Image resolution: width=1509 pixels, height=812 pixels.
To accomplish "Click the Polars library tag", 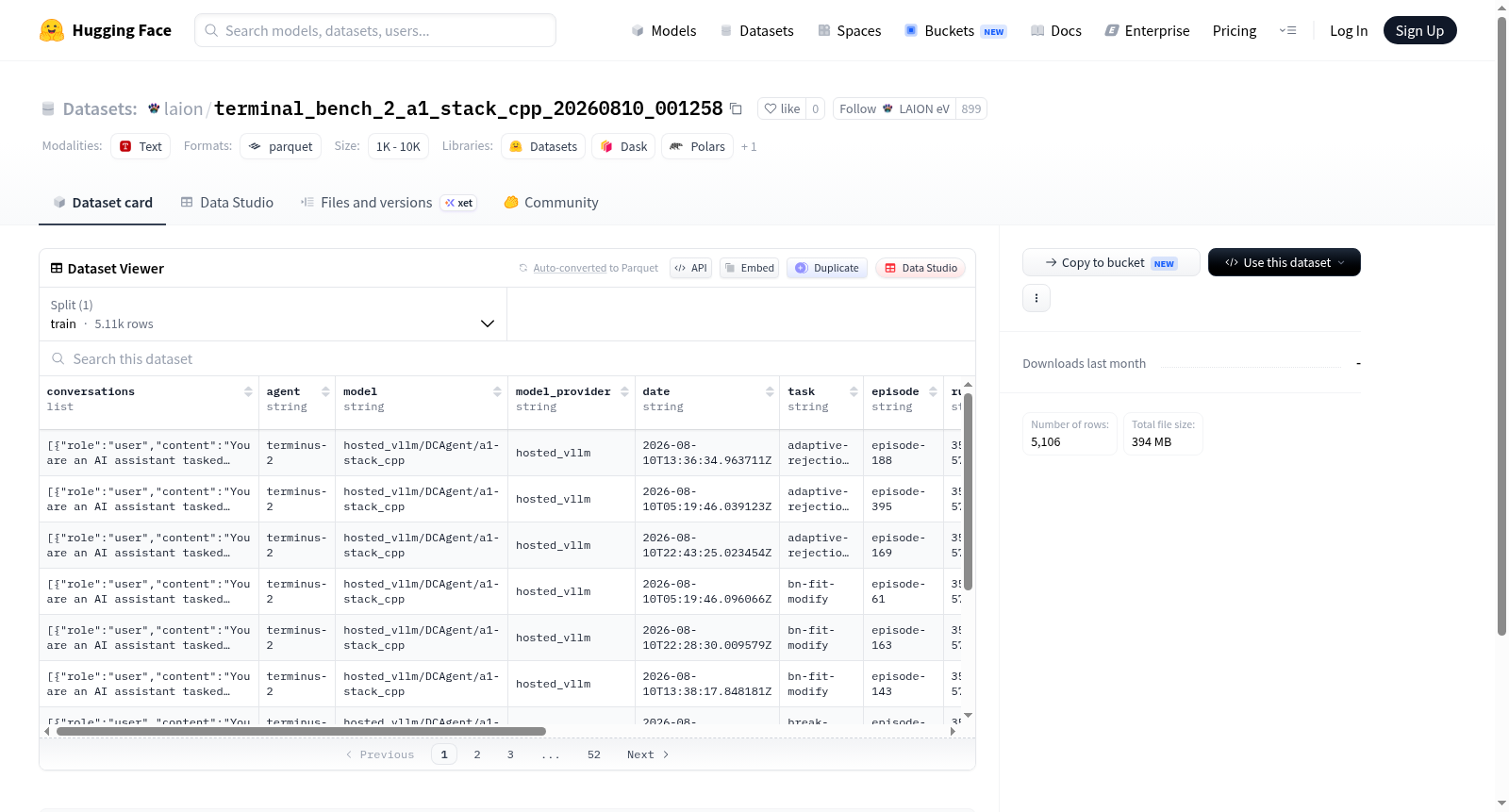I will tap(697, 146).
